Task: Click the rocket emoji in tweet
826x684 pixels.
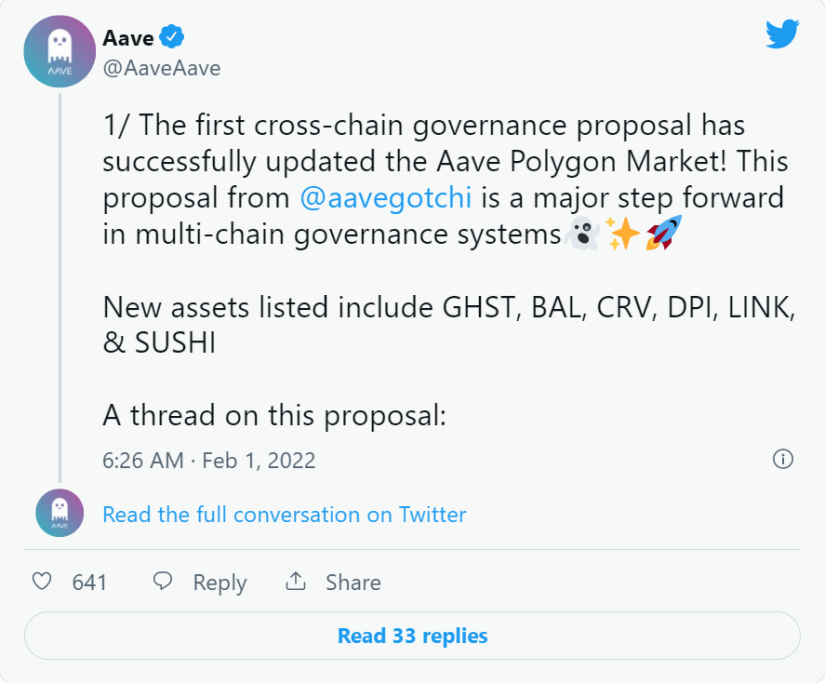Action: click(664, 232)
